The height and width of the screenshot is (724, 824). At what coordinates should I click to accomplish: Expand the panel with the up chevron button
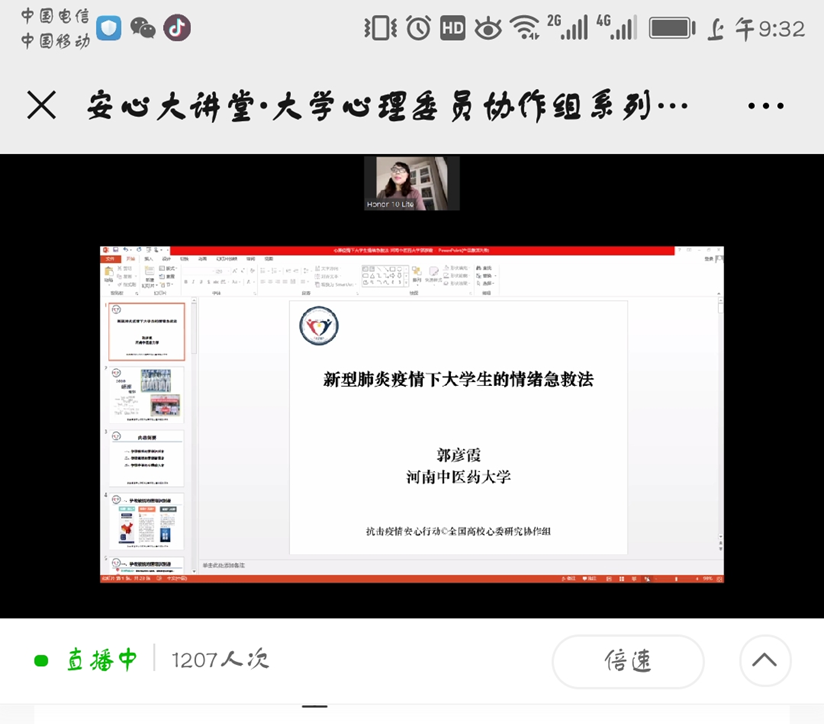coord(765,661)
